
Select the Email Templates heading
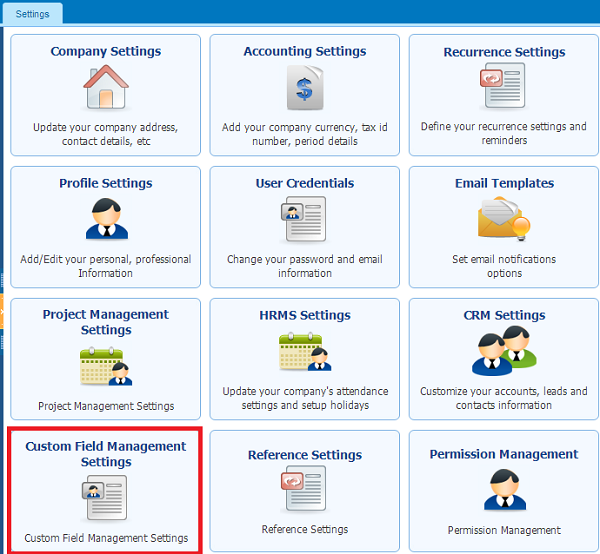tap(504, 183)
